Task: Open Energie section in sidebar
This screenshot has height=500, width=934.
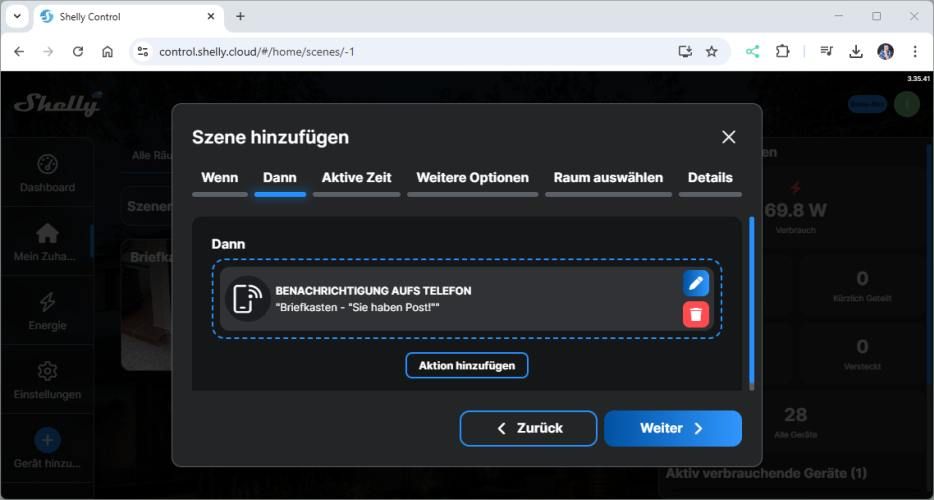Action: (47, 310)
